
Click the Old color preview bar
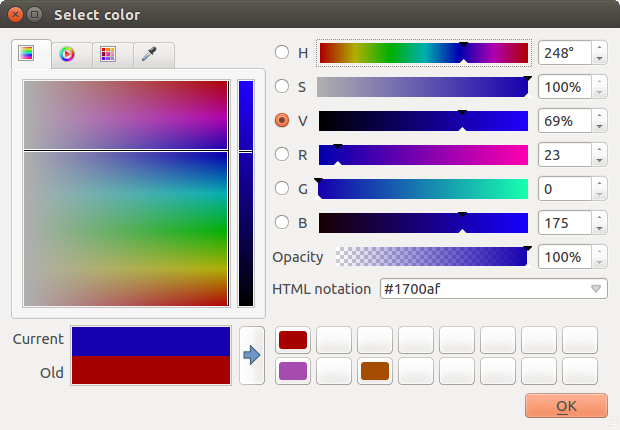(151, 371)
